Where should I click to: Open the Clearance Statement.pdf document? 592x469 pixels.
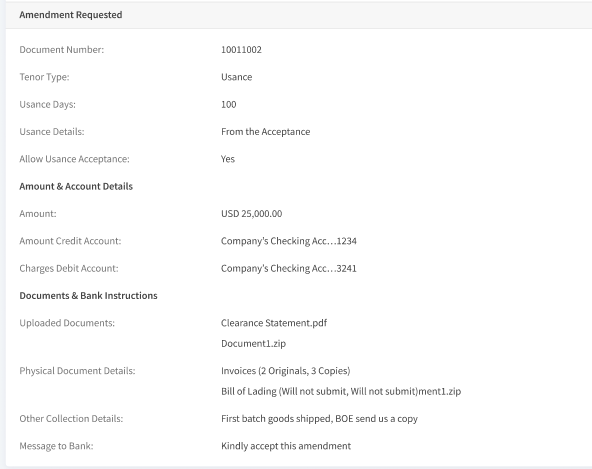click(x=274, y=323)
